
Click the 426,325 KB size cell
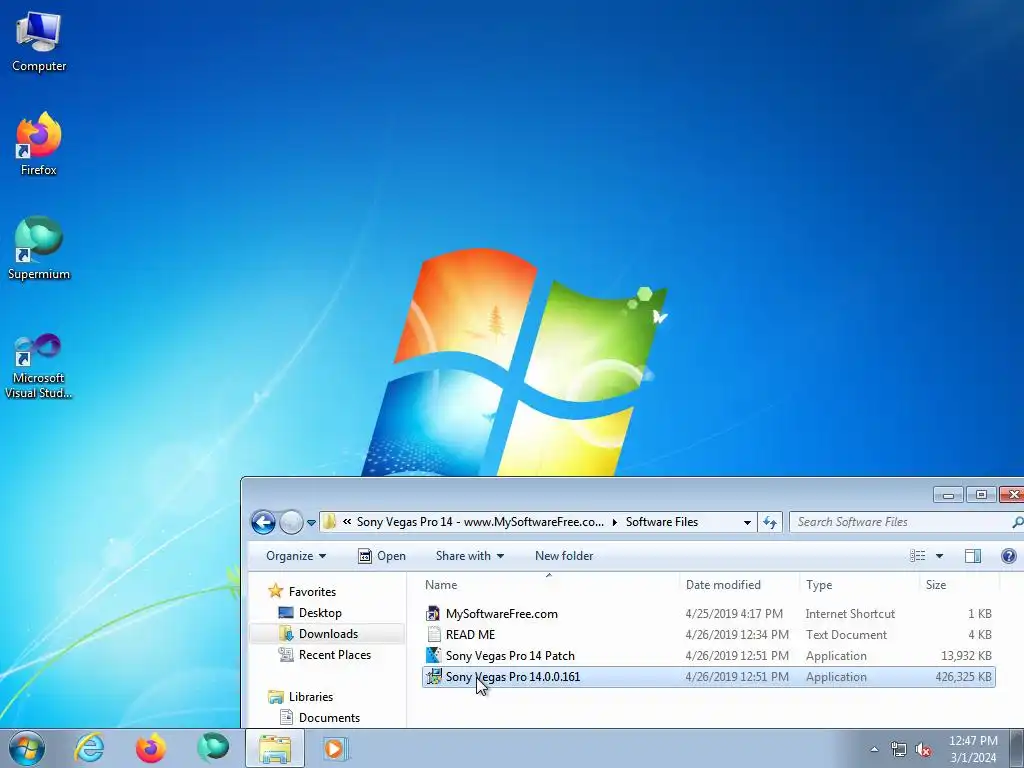[963, 677]
